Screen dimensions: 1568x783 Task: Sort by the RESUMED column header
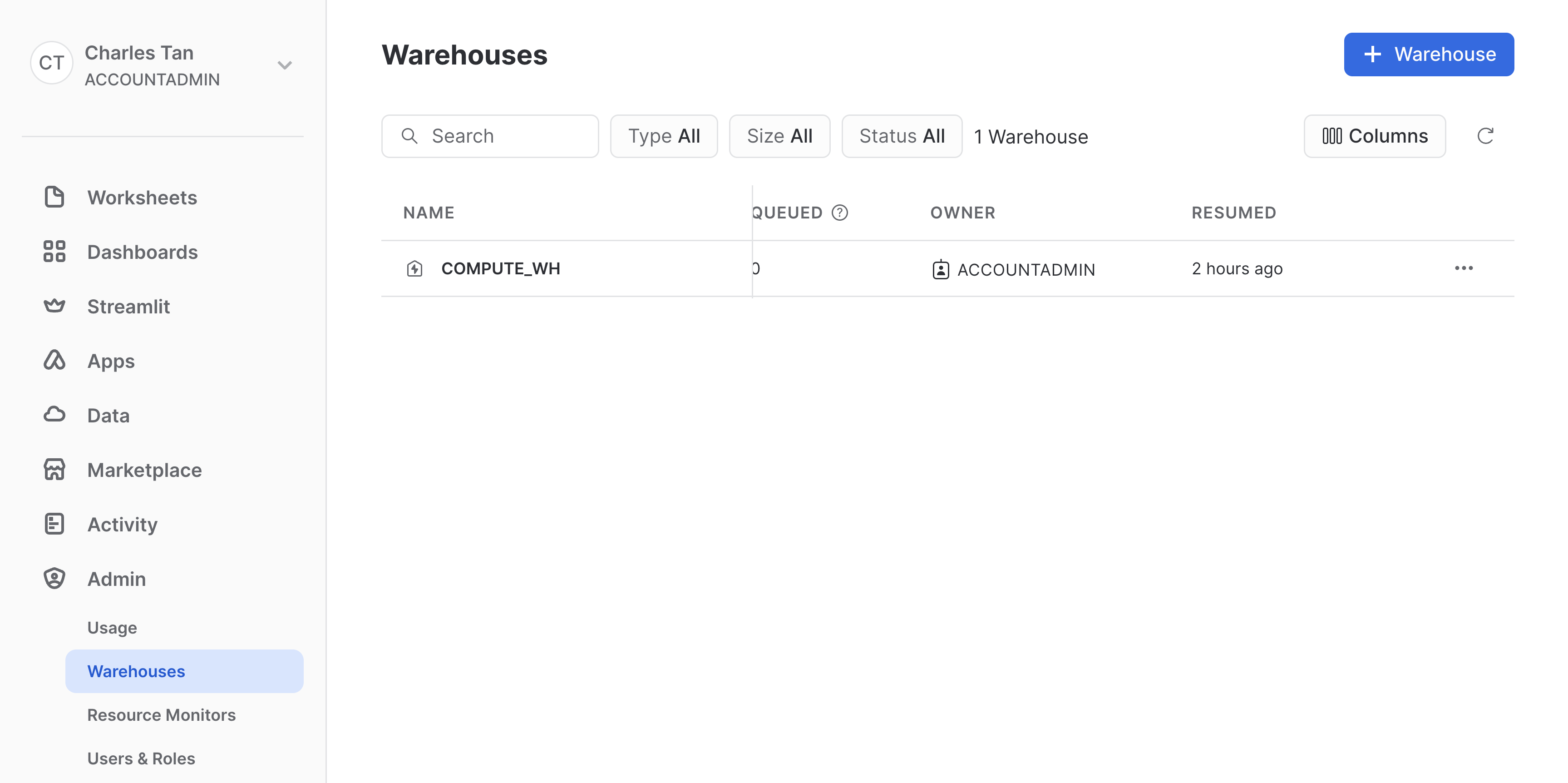point(1234,213)
